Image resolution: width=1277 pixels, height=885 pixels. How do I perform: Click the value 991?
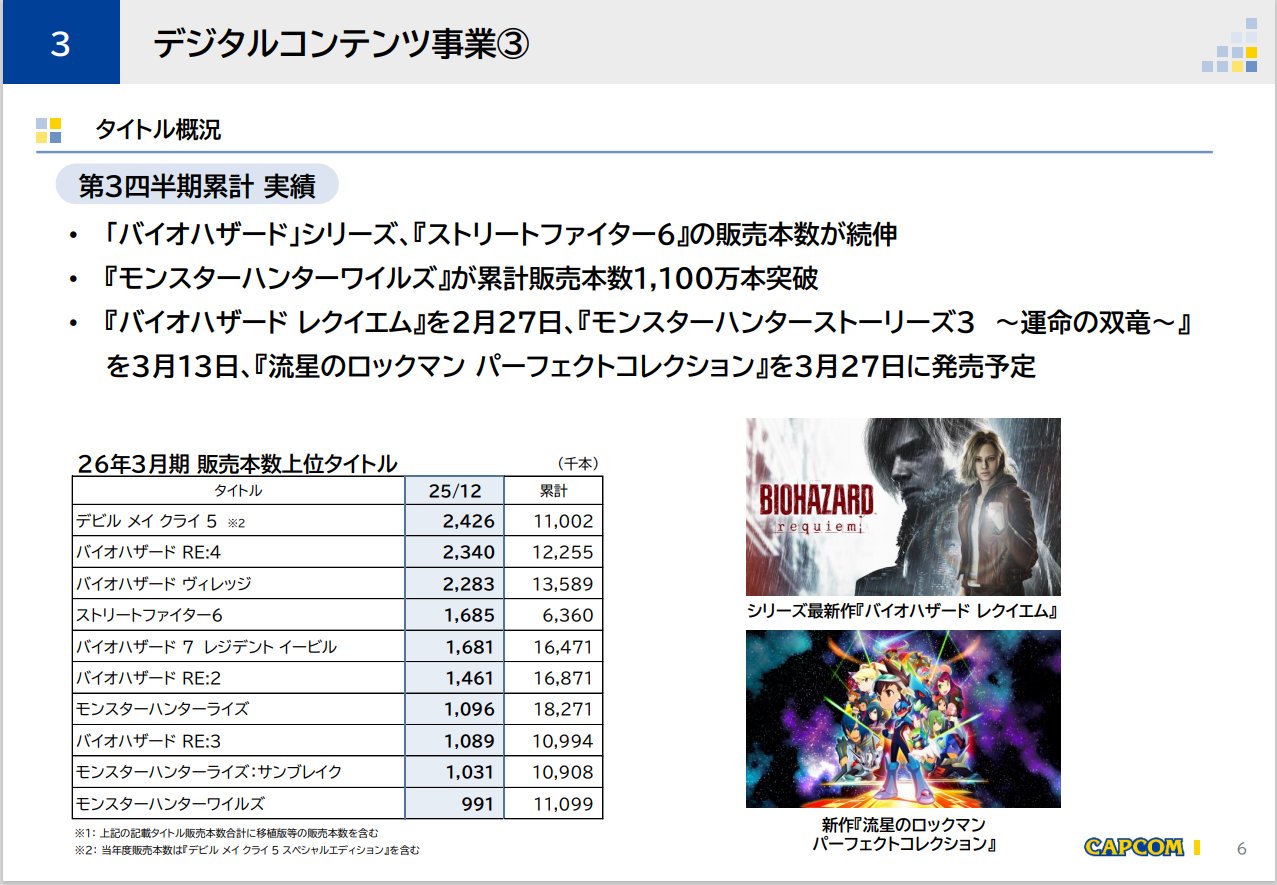point(476,803)
